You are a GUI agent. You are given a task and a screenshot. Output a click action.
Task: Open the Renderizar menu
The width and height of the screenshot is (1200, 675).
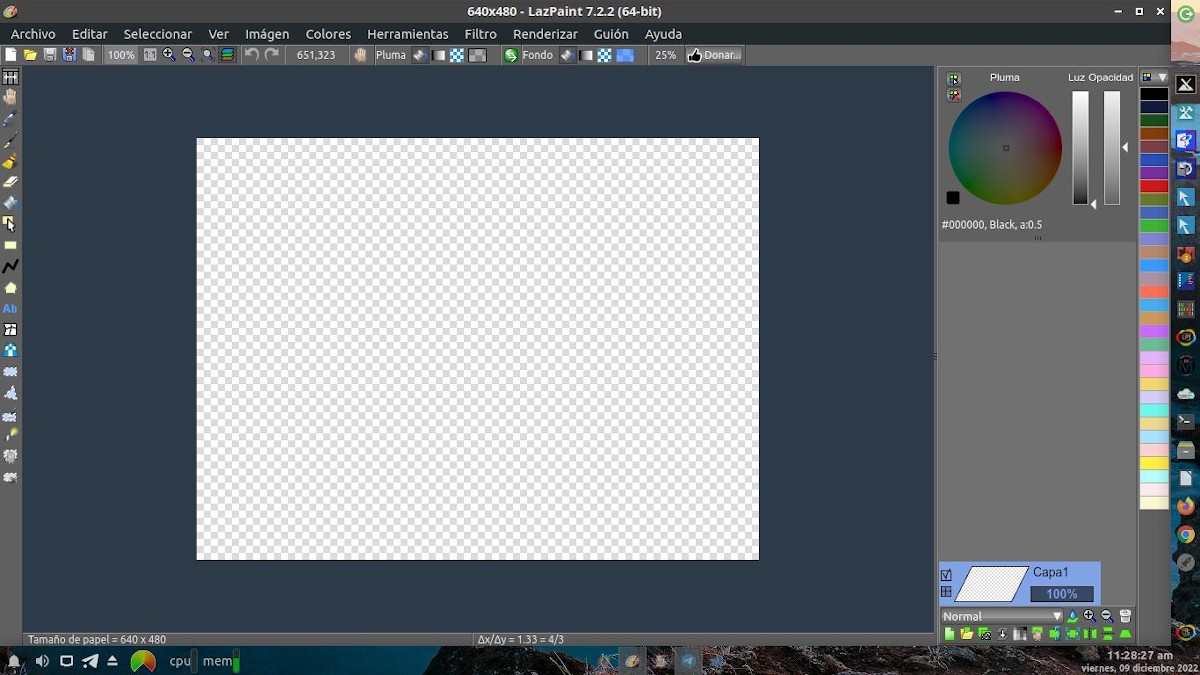click(545, 34)
